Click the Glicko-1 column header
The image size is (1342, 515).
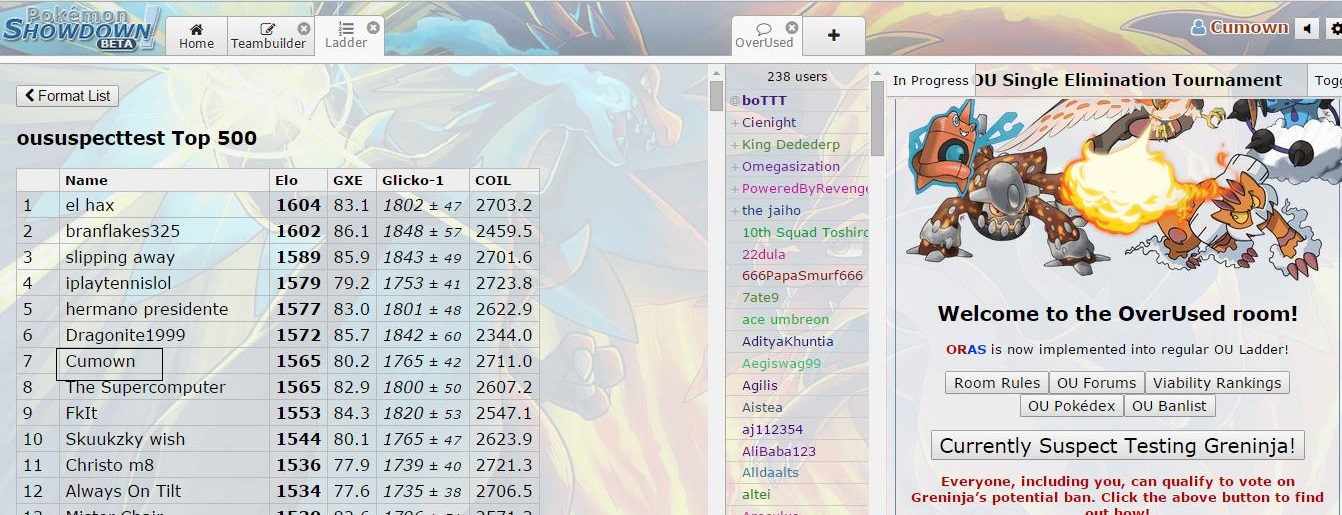(x=423, y=180)
